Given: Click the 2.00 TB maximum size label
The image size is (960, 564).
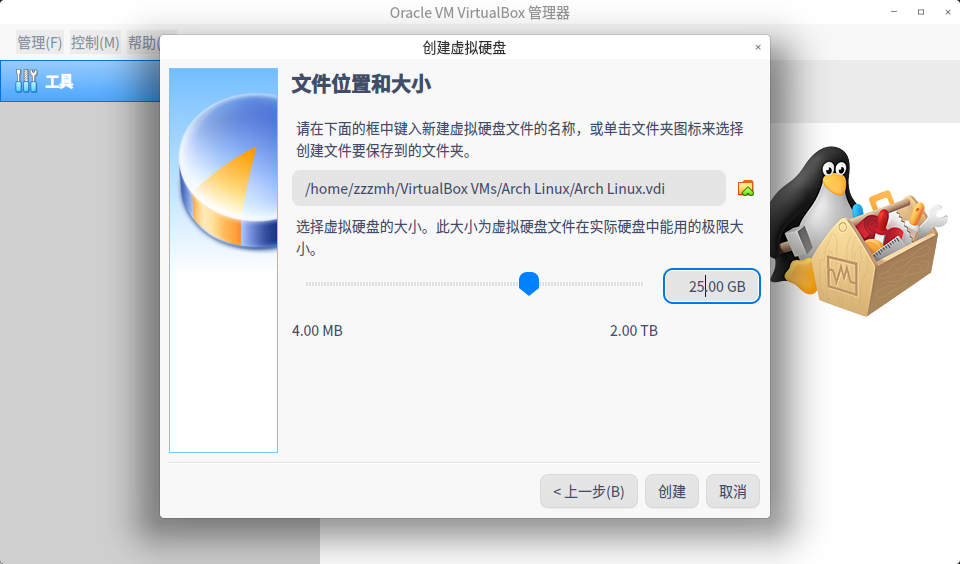Looking at the screenshot, I should [634, 331].
